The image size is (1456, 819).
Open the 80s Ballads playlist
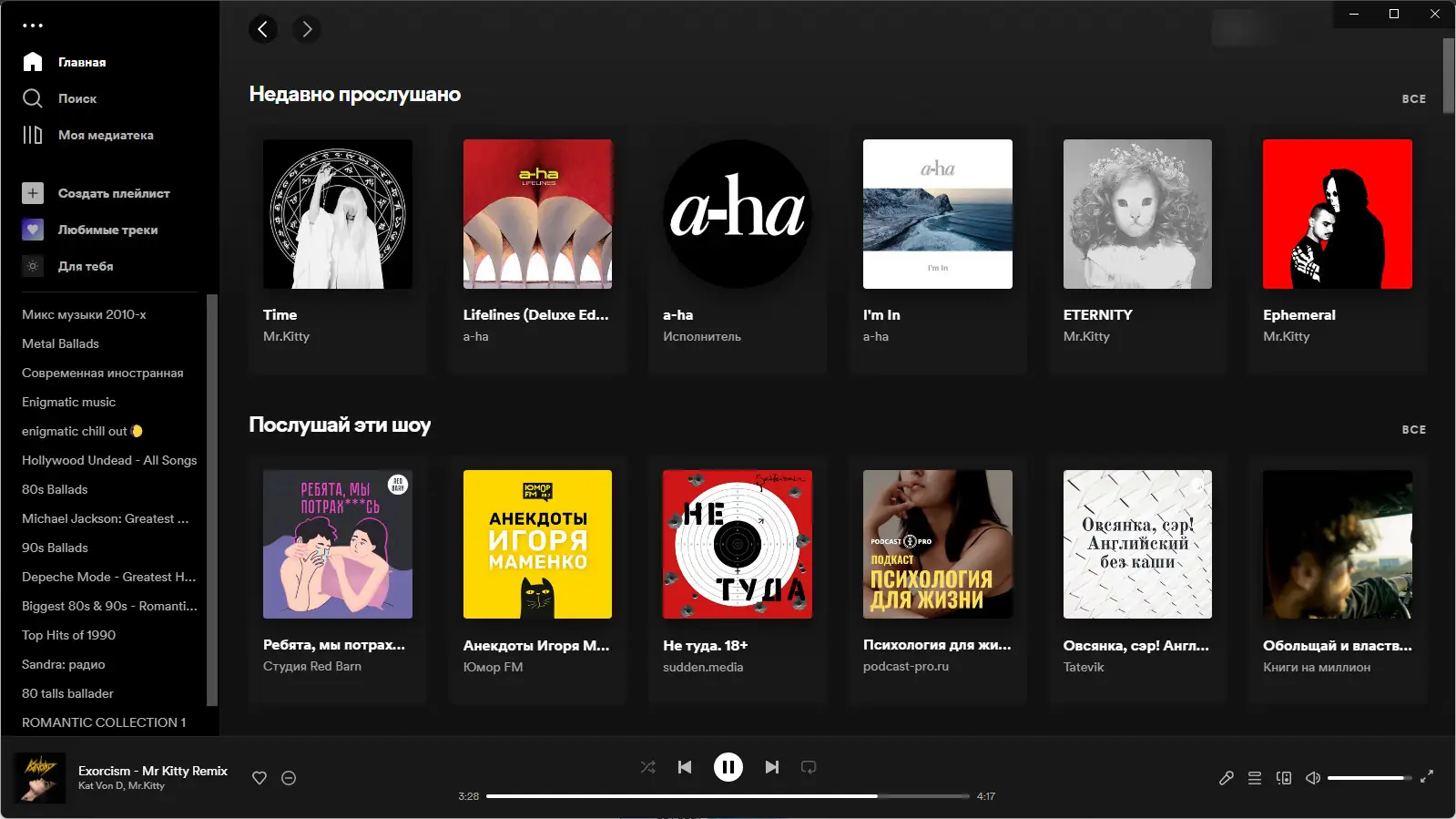(55, 489)
